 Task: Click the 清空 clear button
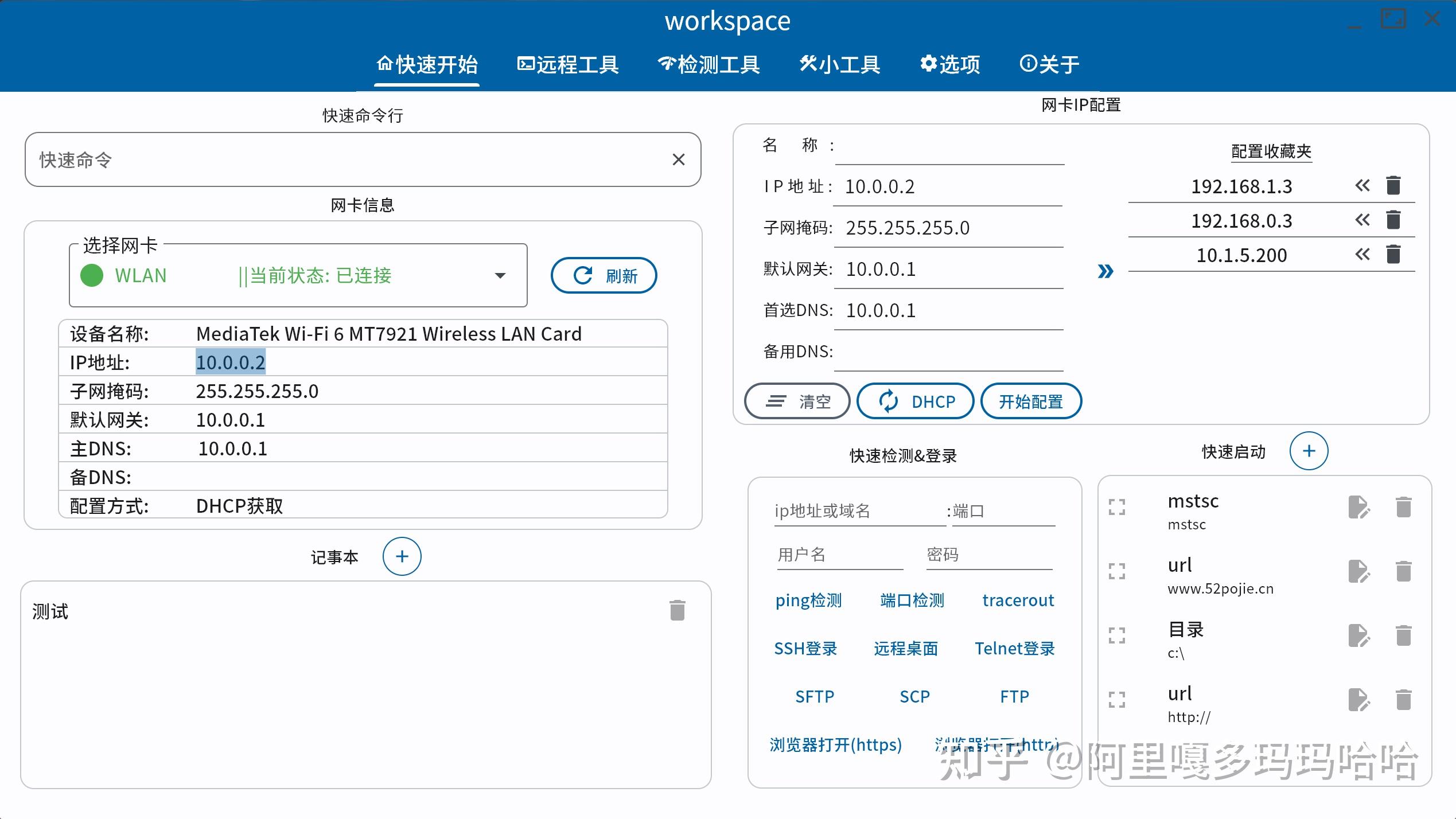pos(797,401)
